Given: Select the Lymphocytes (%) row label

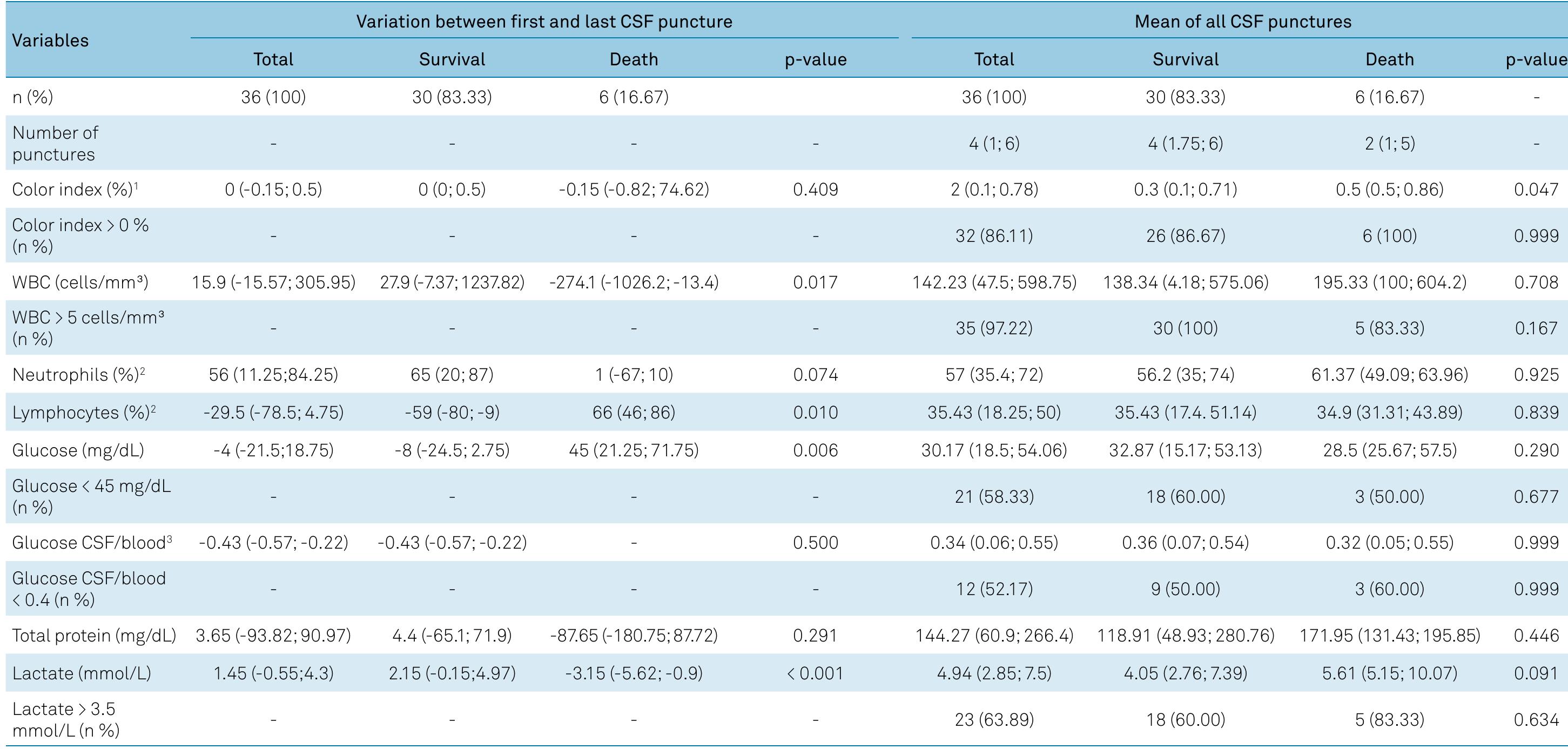Looking at the screenshot, I should (x=84, y=413).
